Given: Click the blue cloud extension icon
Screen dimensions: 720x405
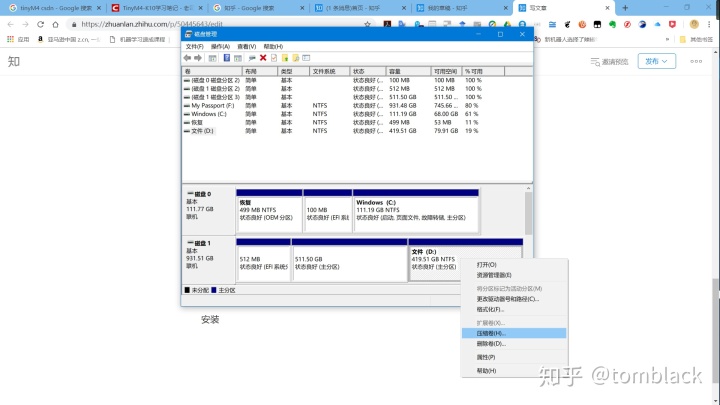Looking at the screenshot, I should [657, 24].
